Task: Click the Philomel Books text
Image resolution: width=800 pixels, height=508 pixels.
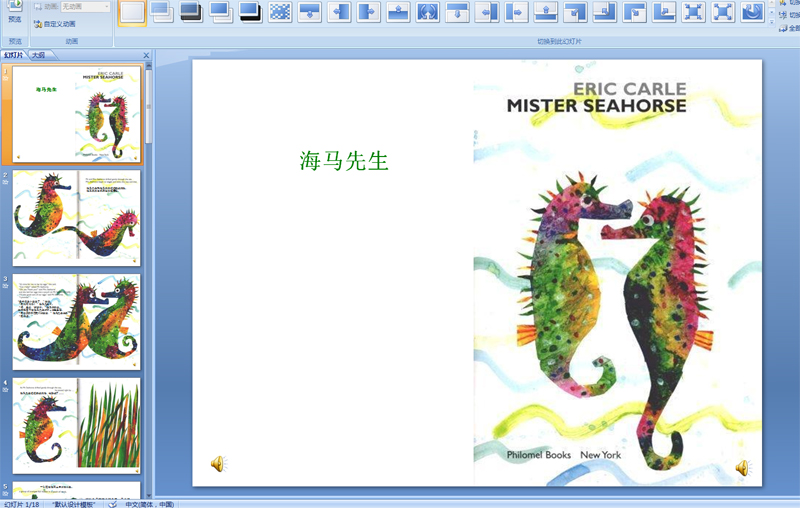Action: click(x=539, y=455)
